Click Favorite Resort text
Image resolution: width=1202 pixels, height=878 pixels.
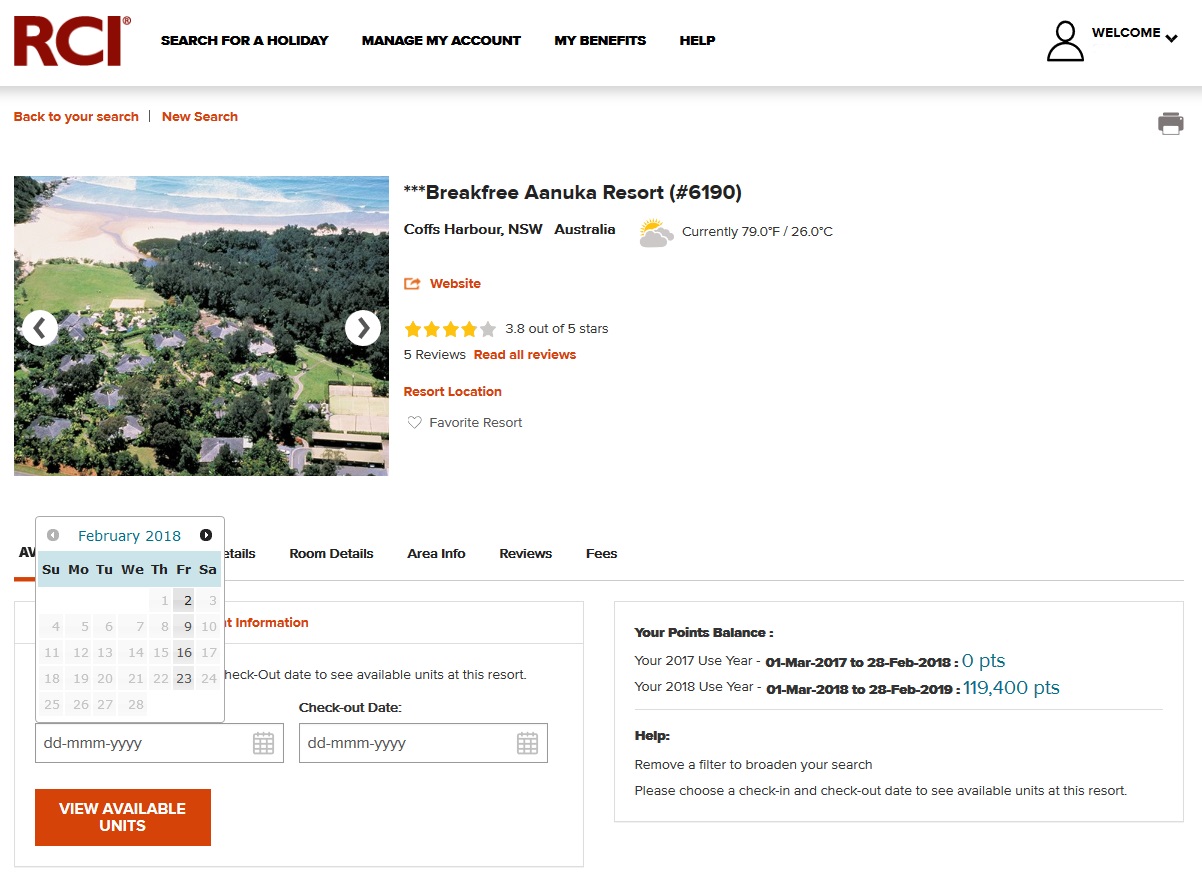[x=476, y=423]
